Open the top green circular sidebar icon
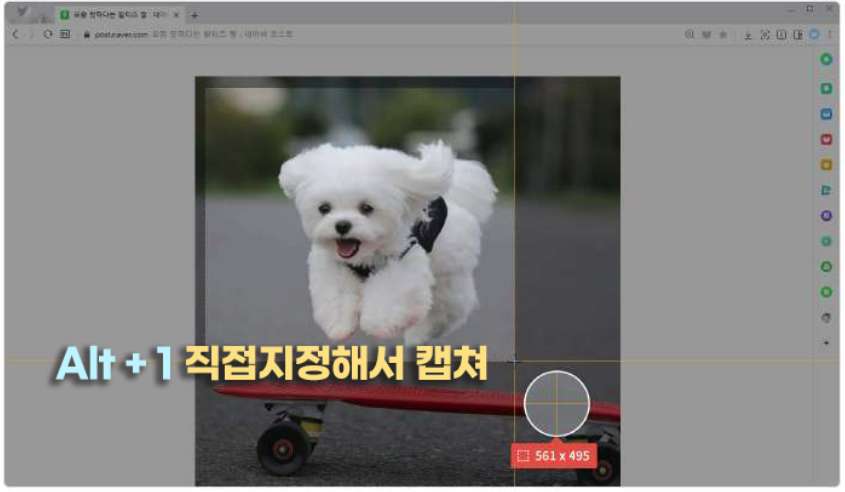 (x=826, y=60)
